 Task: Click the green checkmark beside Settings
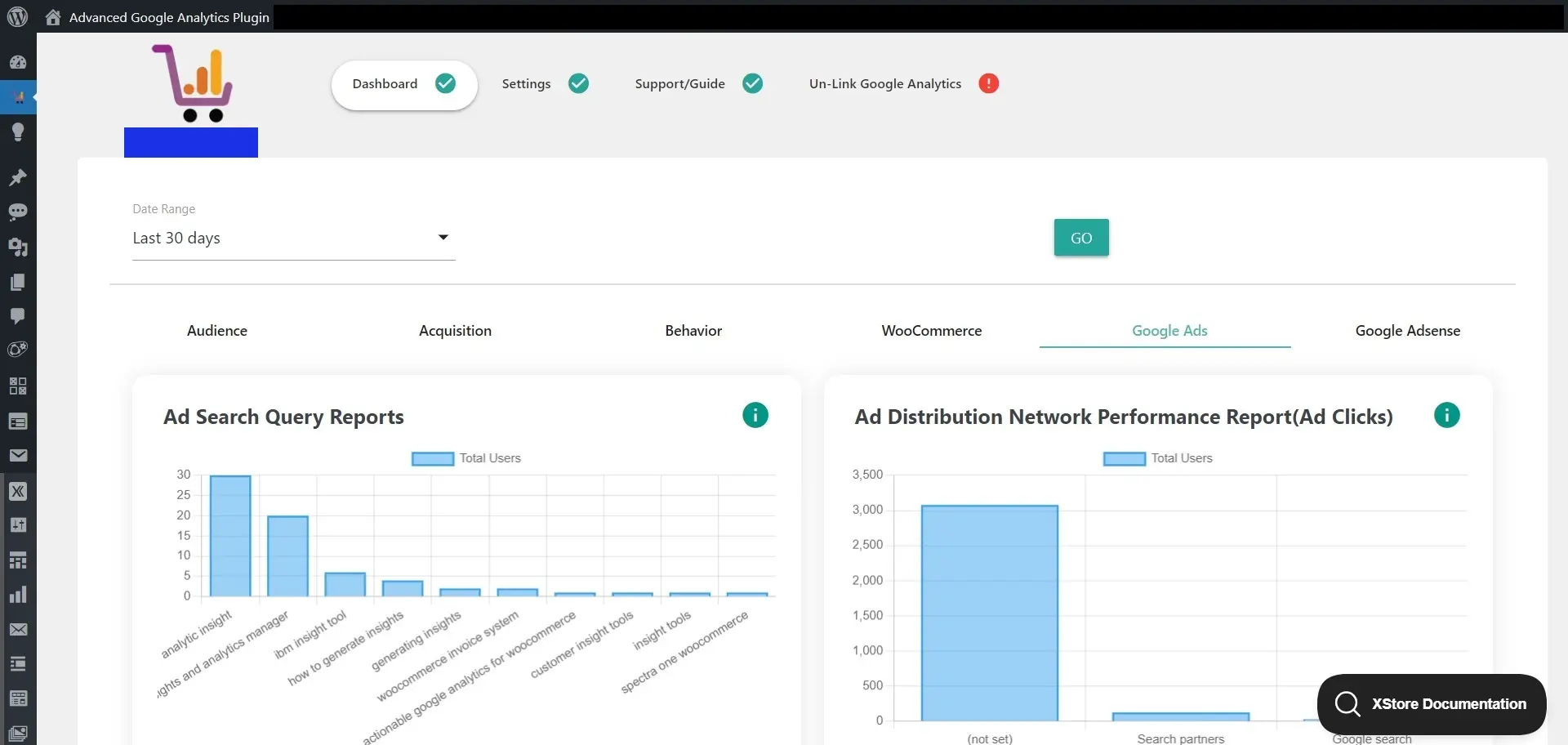578,83
